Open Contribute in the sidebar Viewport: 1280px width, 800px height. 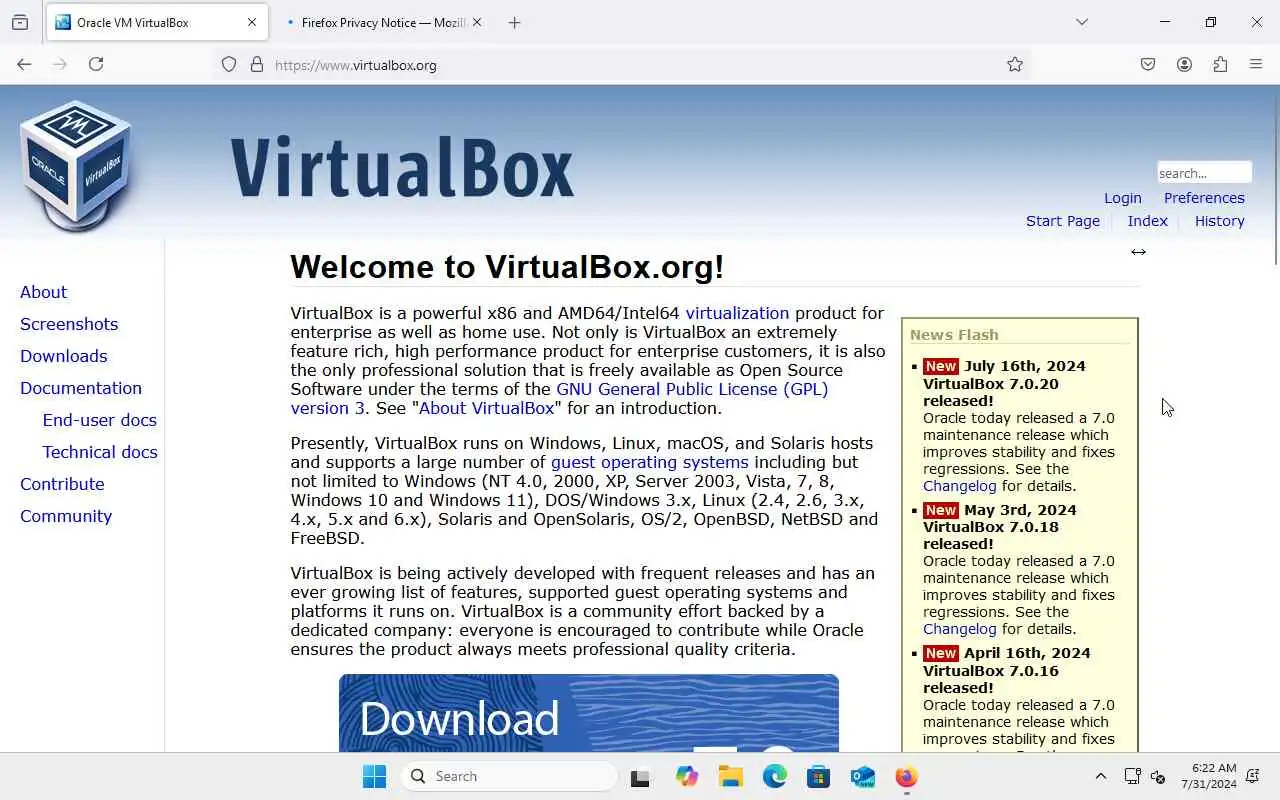pos(62,484)
